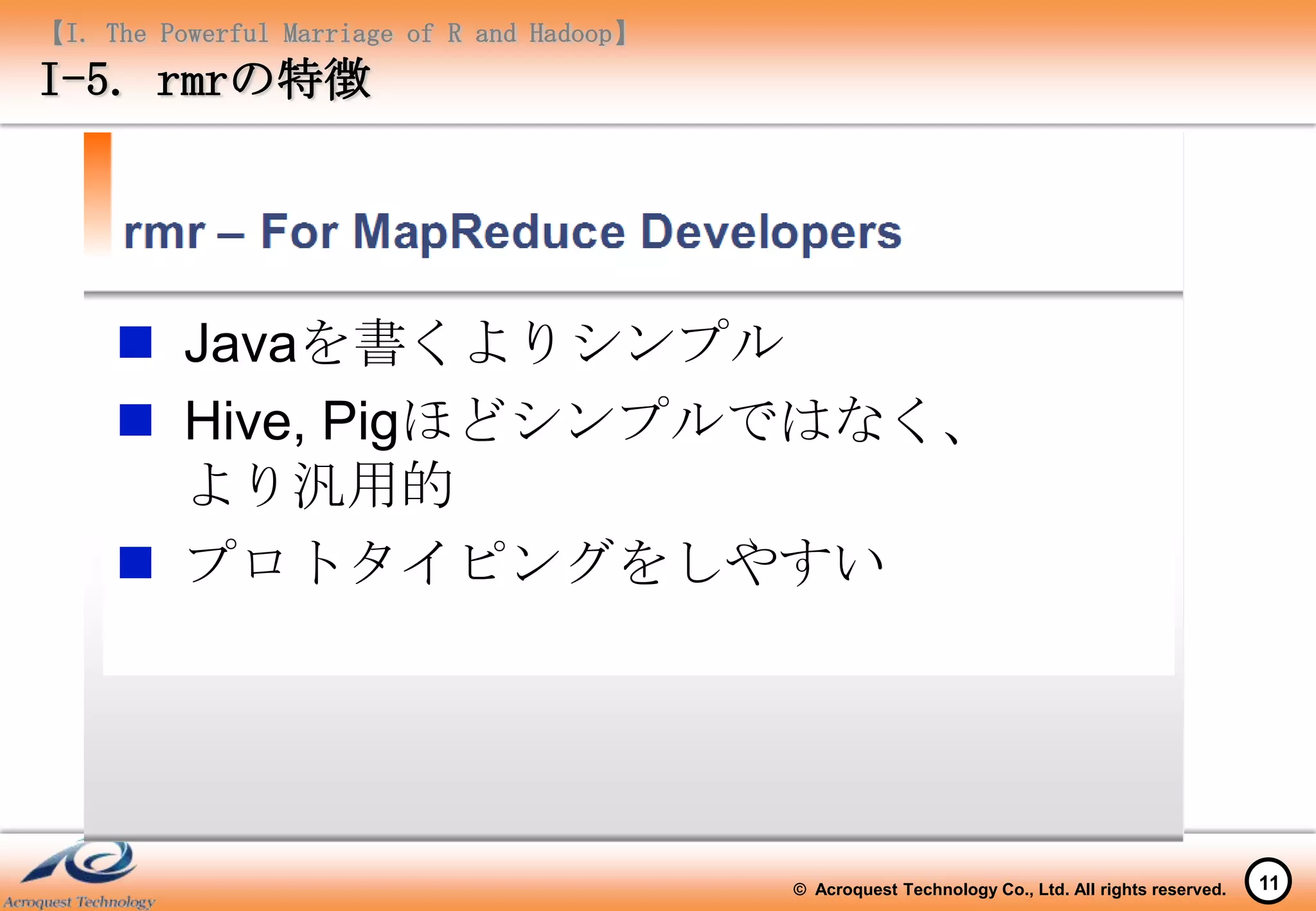Click the page number 11 circle
1316x911 pixels.
point(1268,881)
